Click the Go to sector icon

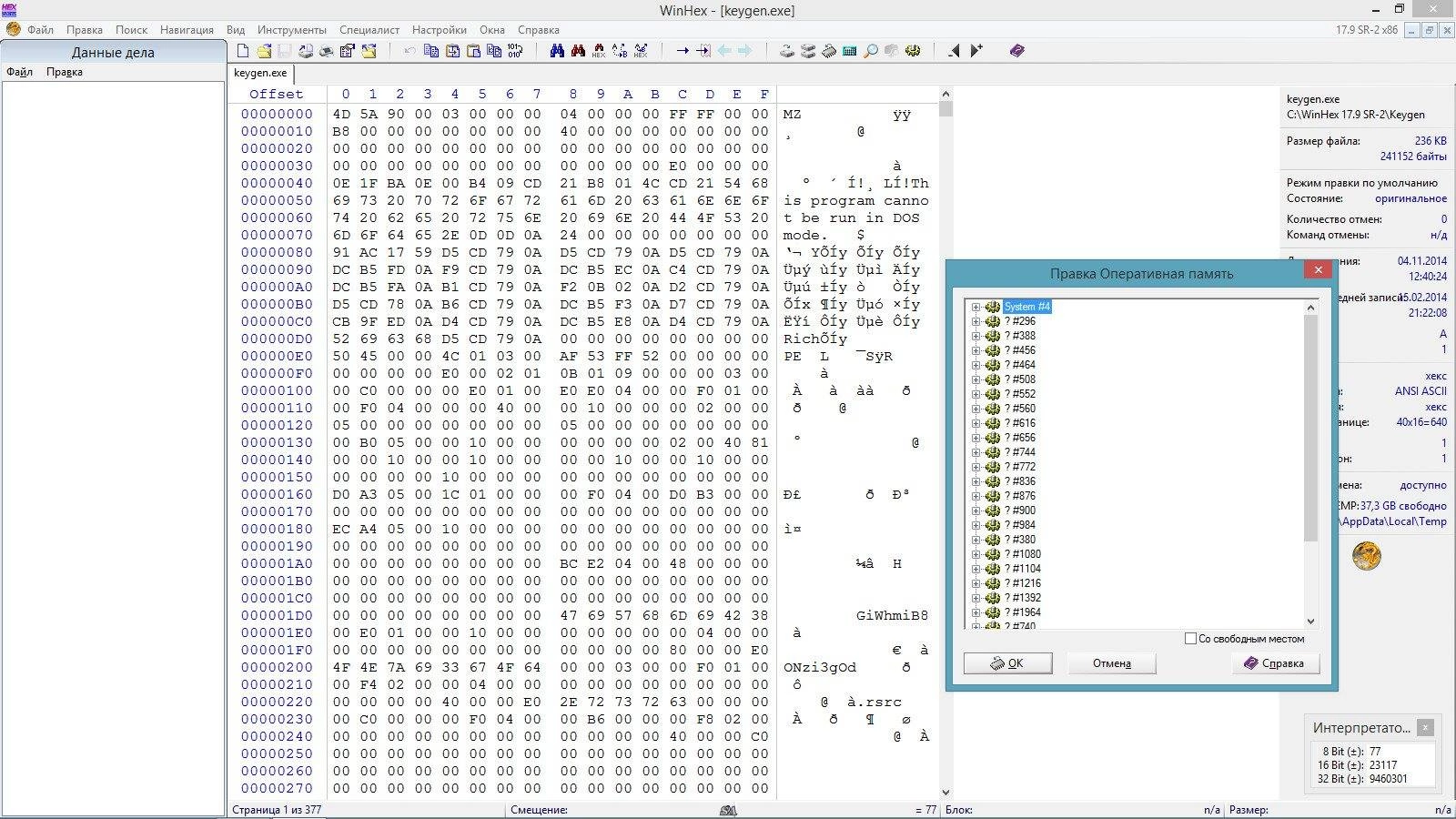pyautogui.click(x=703, y=51)
